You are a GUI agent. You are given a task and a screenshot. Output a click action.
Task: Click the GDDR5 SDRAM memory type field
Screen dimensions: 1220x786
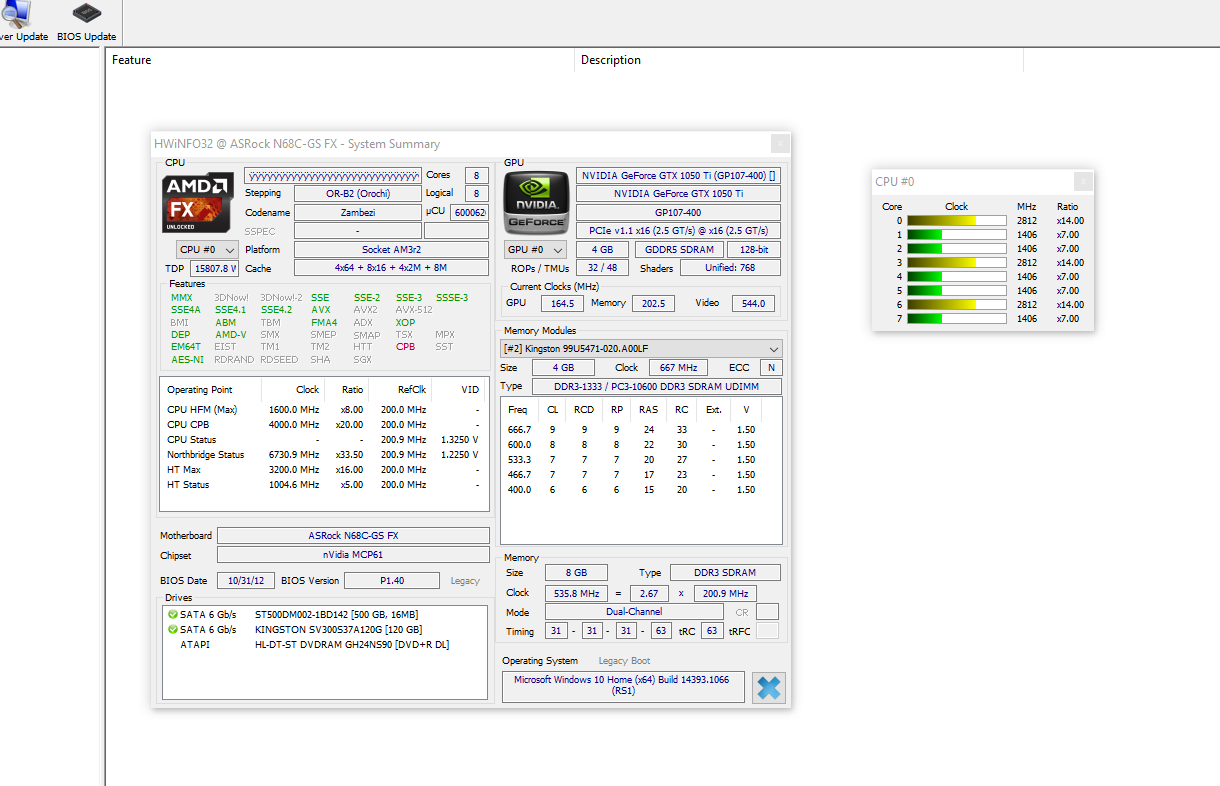(679, 250)
